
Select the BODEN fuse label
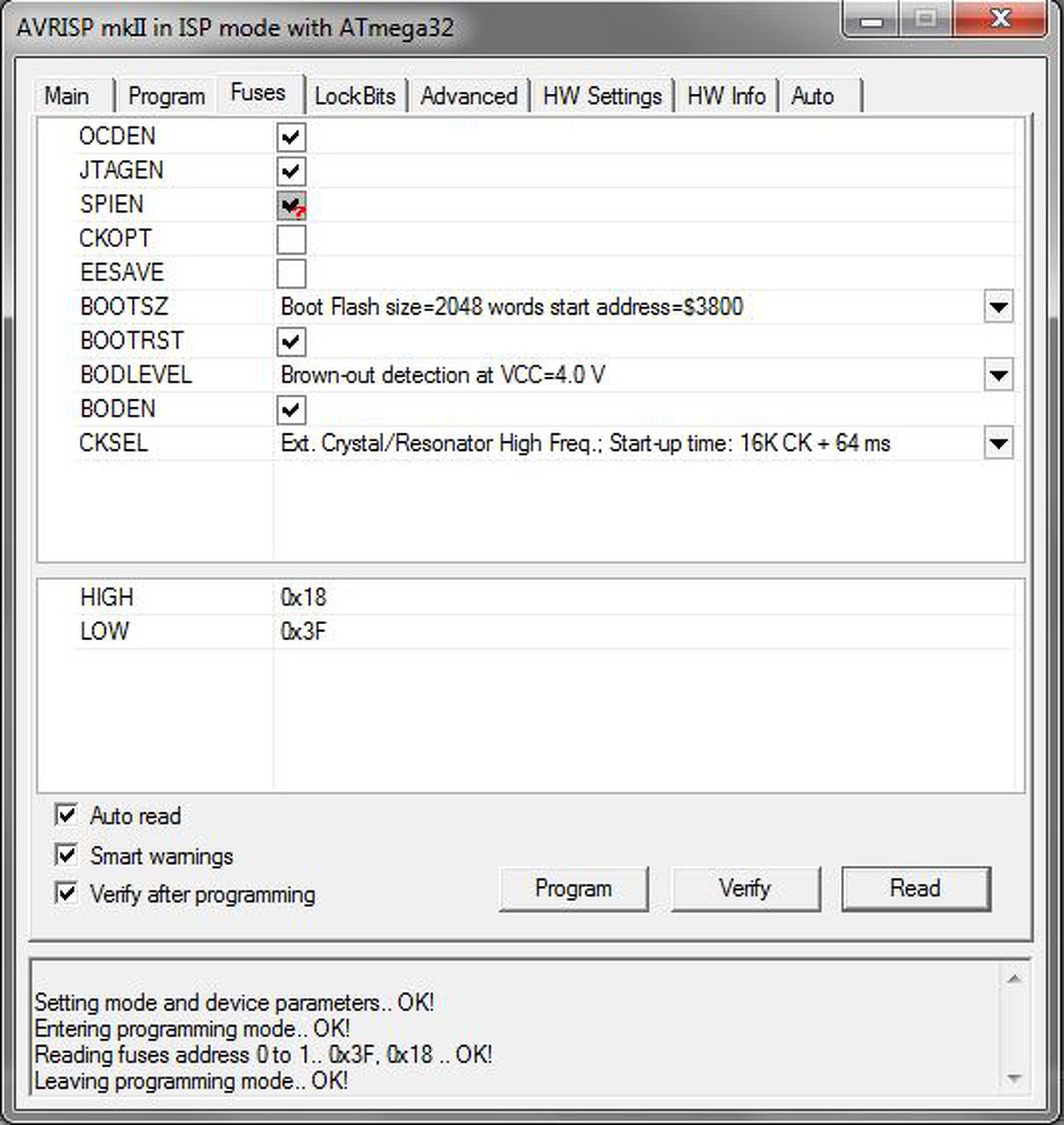tap(118, 409)
